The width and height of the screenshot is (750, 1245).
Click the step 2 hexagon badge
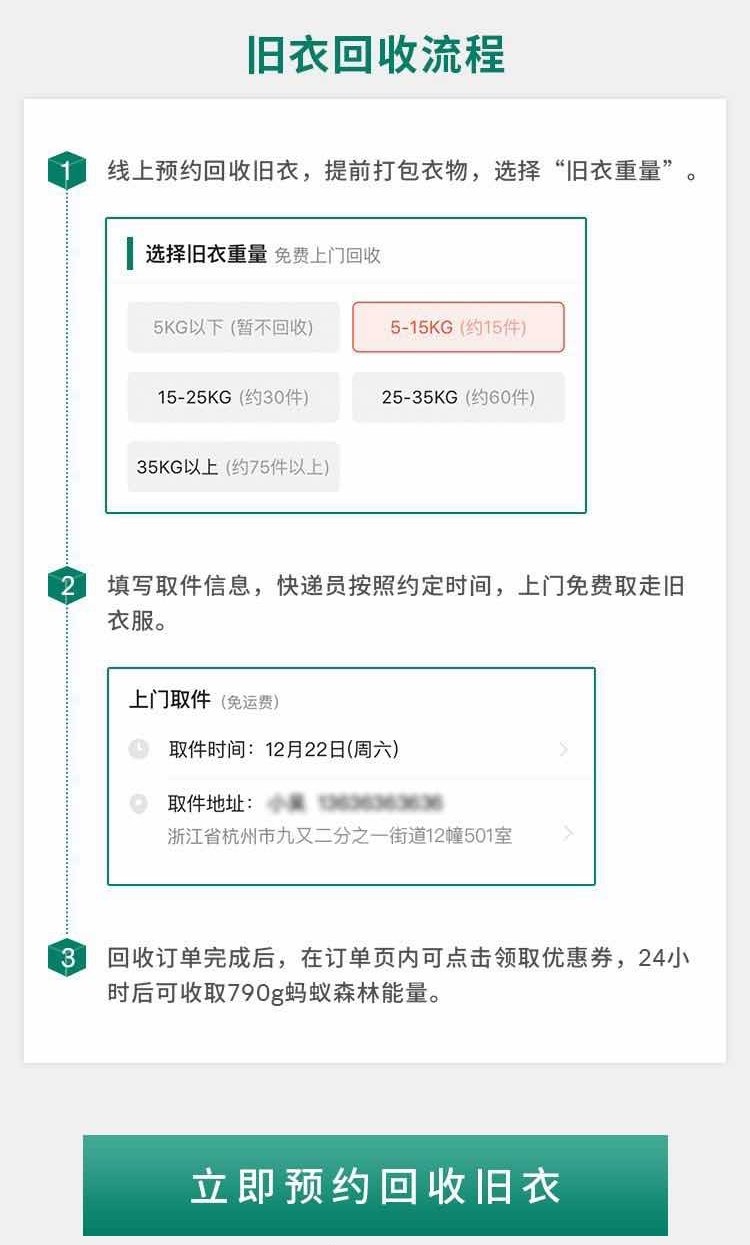click(x=67, y=586)
